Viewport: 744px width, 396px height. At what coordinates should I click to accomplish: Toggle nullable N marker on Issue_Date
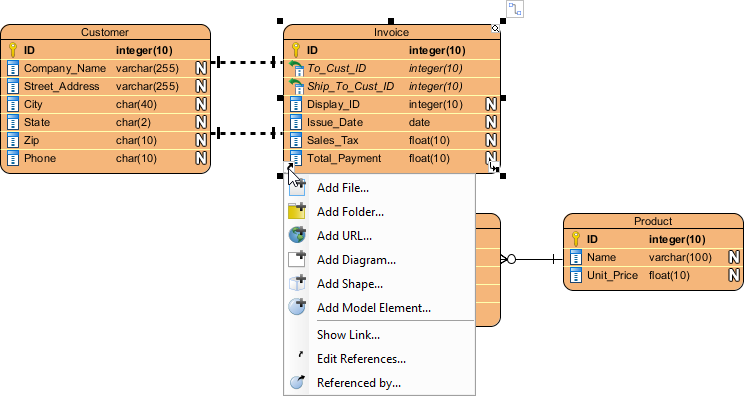(x=491, y=122)
